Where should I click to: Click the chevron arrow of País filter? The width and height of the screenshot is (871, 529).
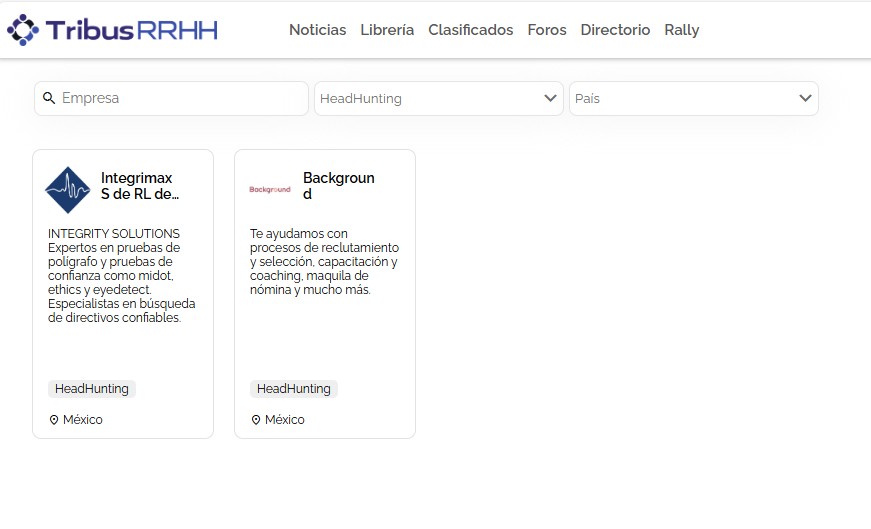tap(805, 99)
